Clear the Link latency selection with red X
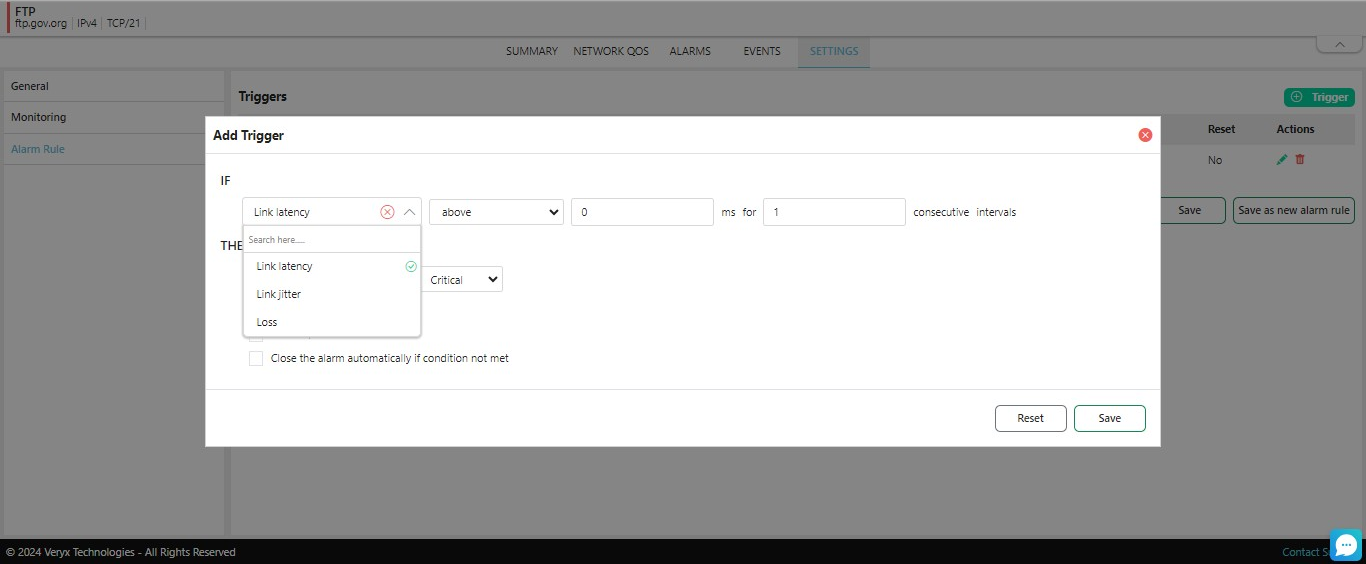This screenshot has height=564, width=1366. [x=387, y=212]
